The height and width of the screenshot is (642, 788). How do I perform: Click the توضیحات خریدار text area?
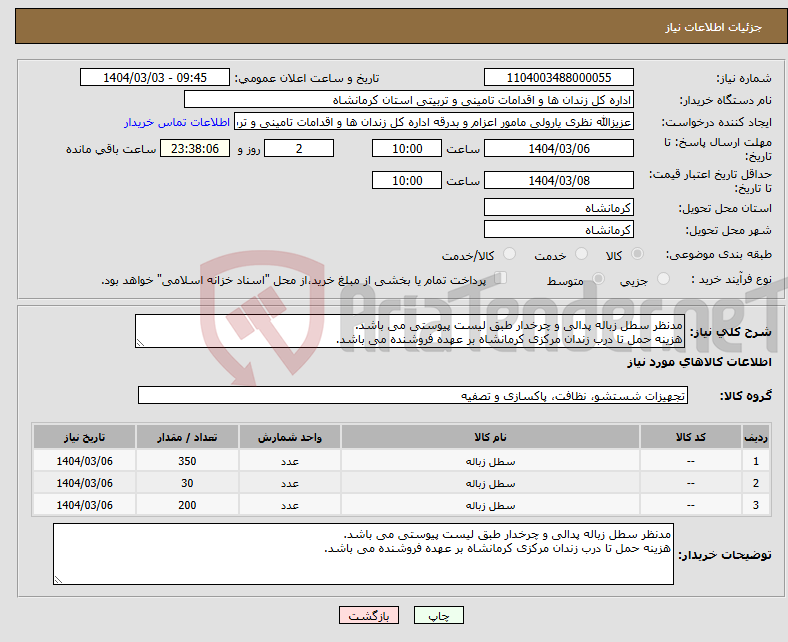click(363, 554)
